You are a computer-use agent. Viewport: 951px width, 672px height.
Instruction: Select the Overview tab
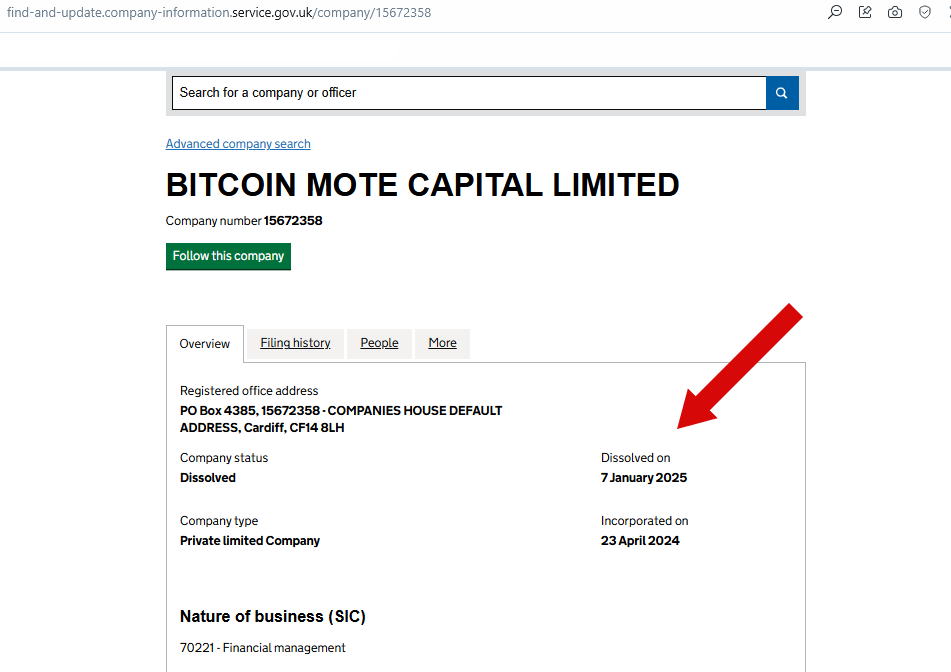(x=205, y=344)
